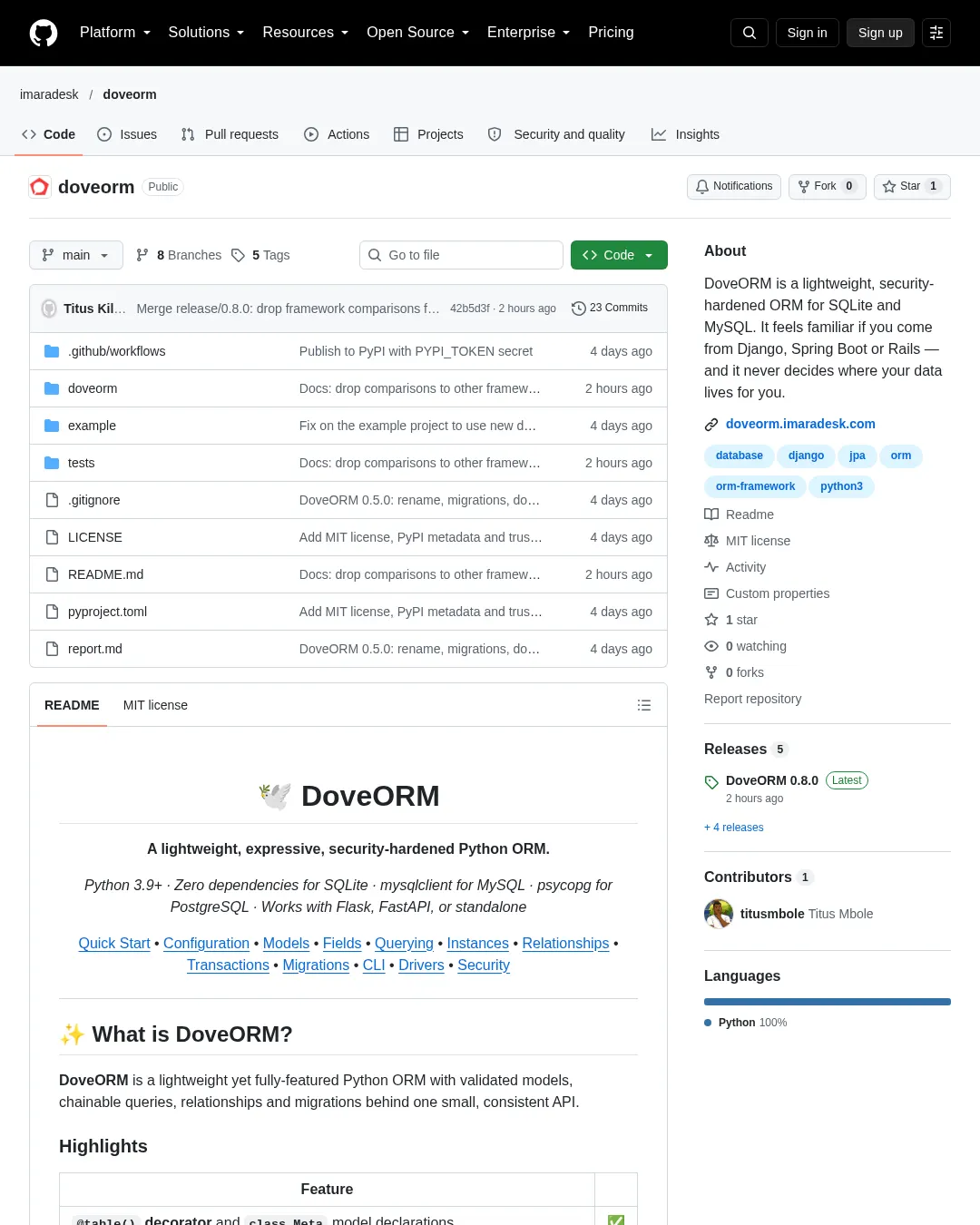Viewport: 980px width, 1225px height.
Task: Click the Notifications button
Action: point(734,186)
